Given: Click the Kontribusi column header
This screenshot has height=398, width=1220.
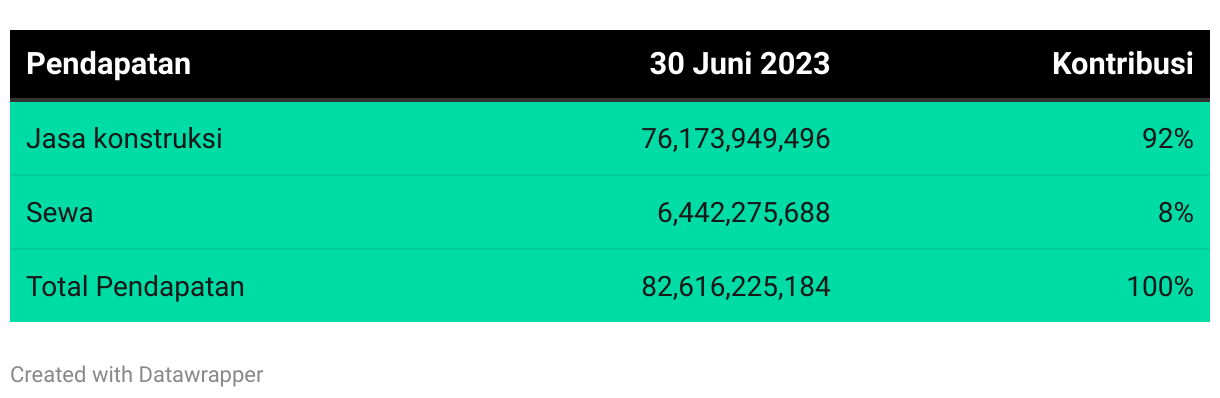Looking at the screenshot, I should 1123,64.
